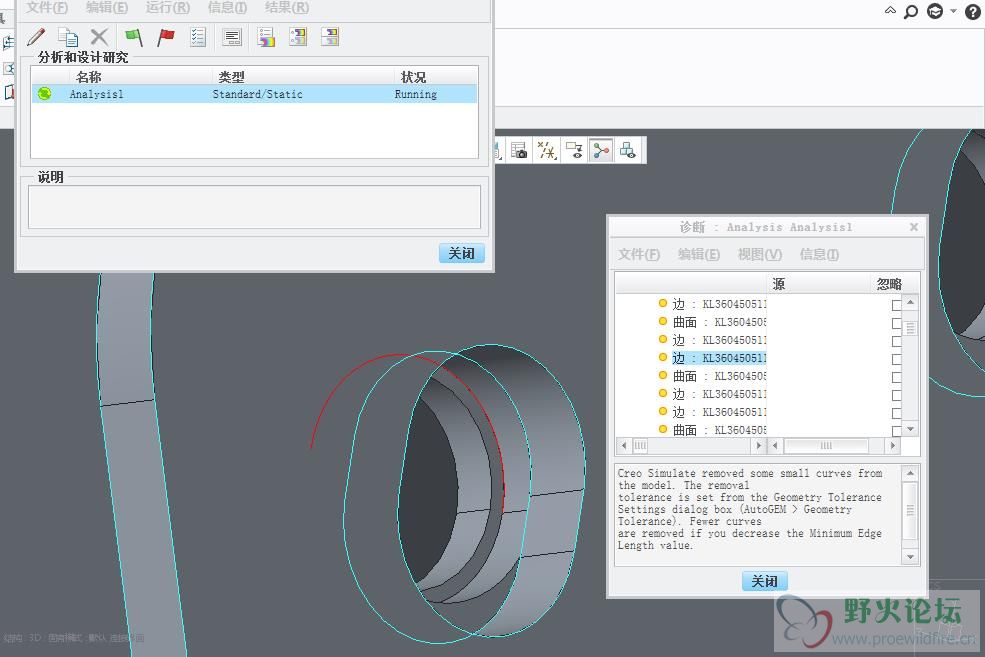Screen dimensions: 985x657
Task: Click 关闭 in the analyses dialog
Action: coord(462,253)
